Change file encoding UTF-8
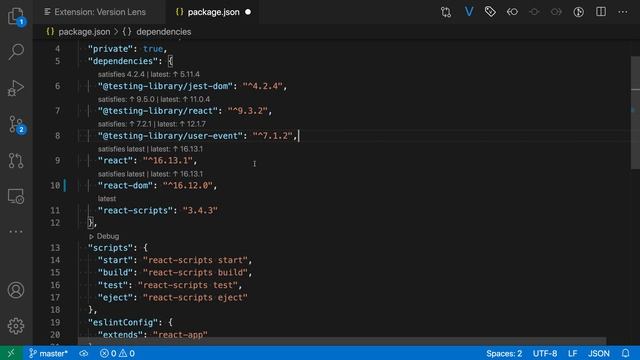This screenshot has width=640, height=360. point(545,353)
